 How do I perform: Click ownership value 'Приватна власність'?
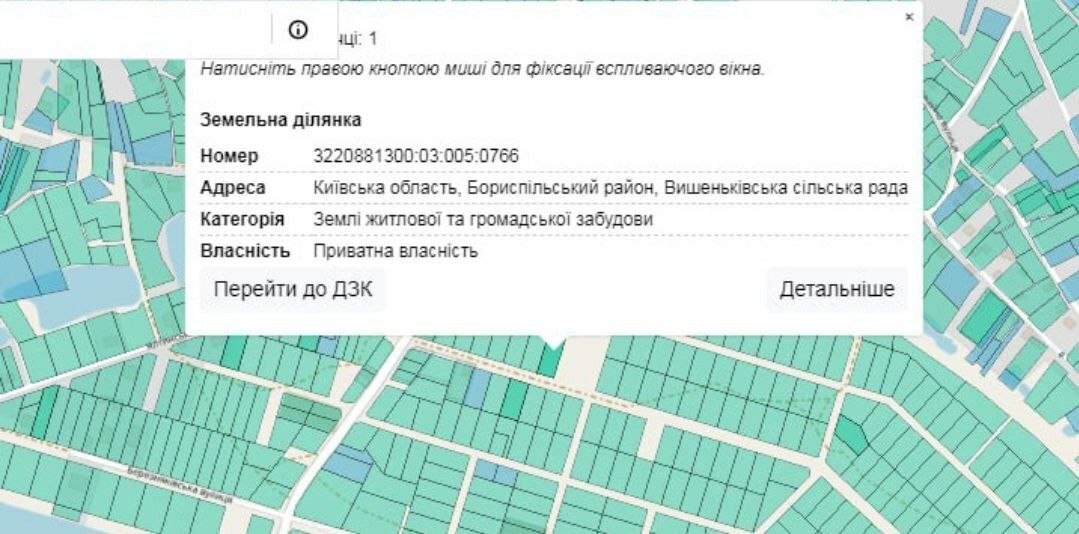coord(396,251)
